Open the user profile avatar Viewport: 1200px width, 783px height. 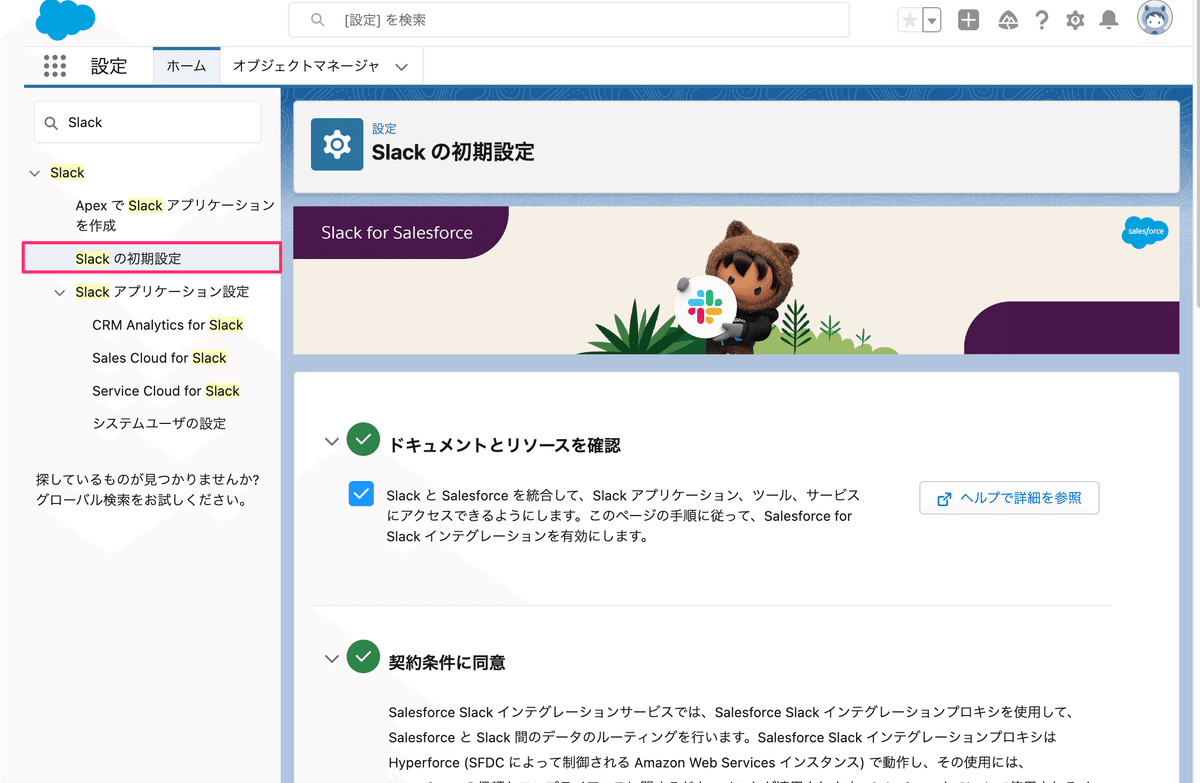point(1155,19)
